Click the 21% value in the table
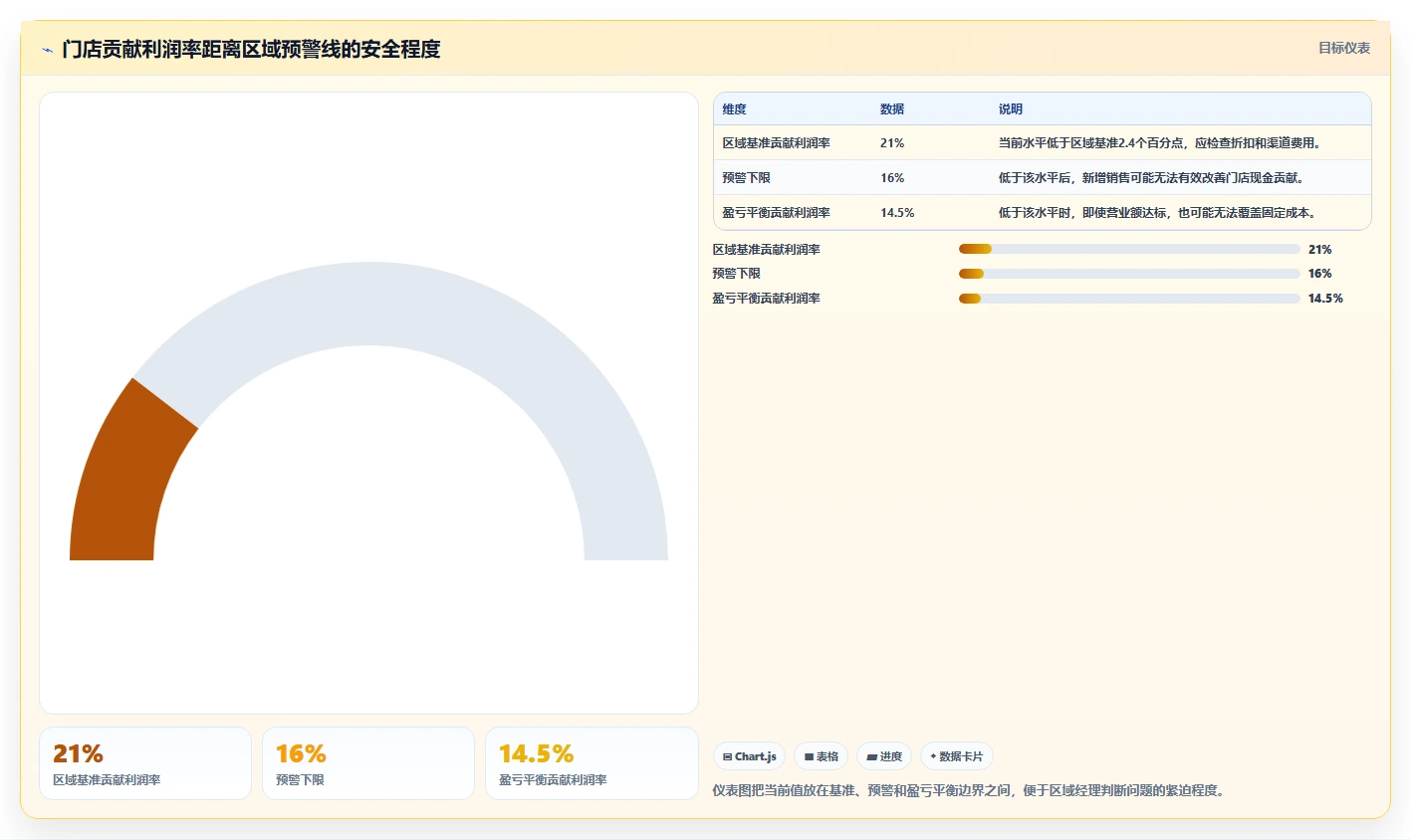The width and height of the screenshot is (1411, 840). pos(892,143)
